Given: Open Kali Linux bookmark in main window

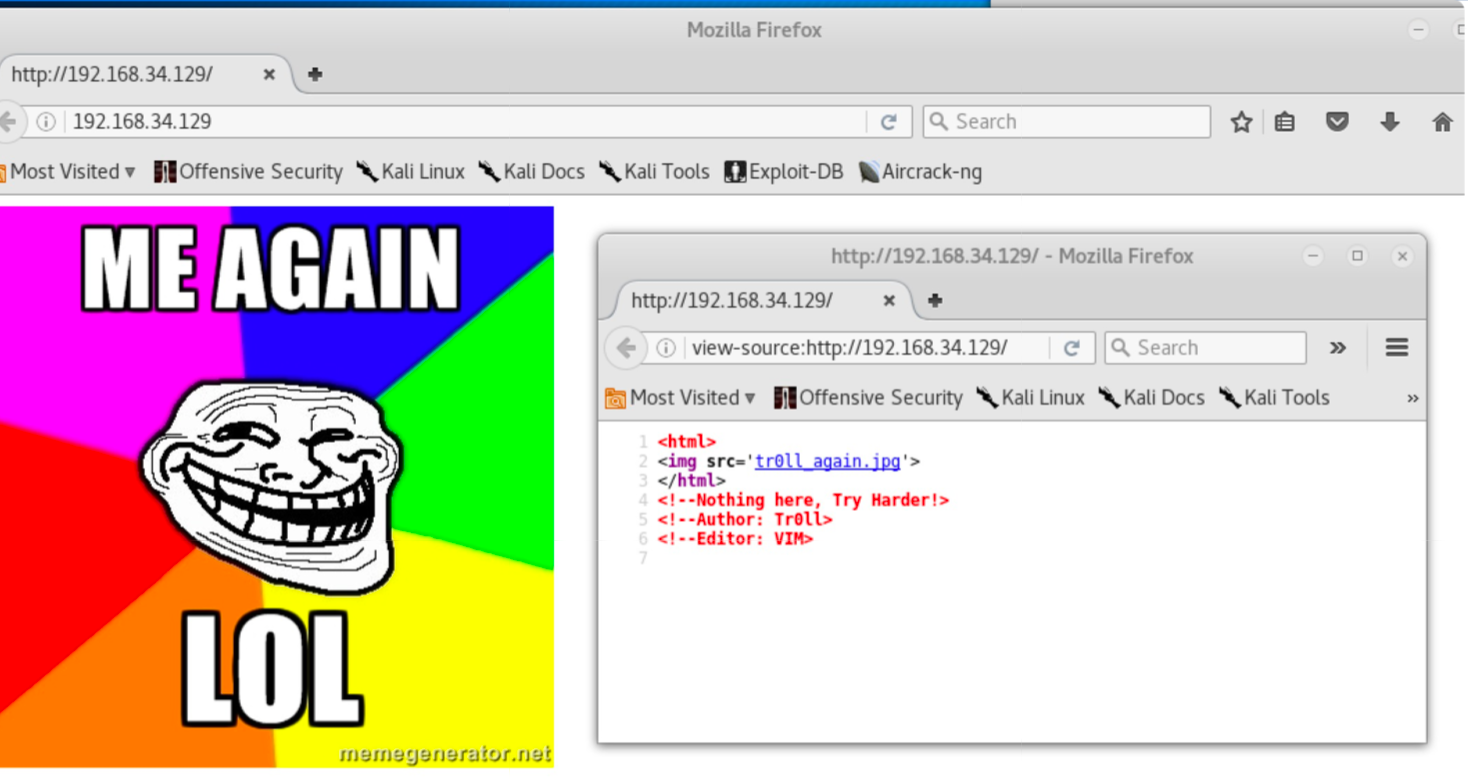Looking at the screenshot, I should (x=411, y=172).
